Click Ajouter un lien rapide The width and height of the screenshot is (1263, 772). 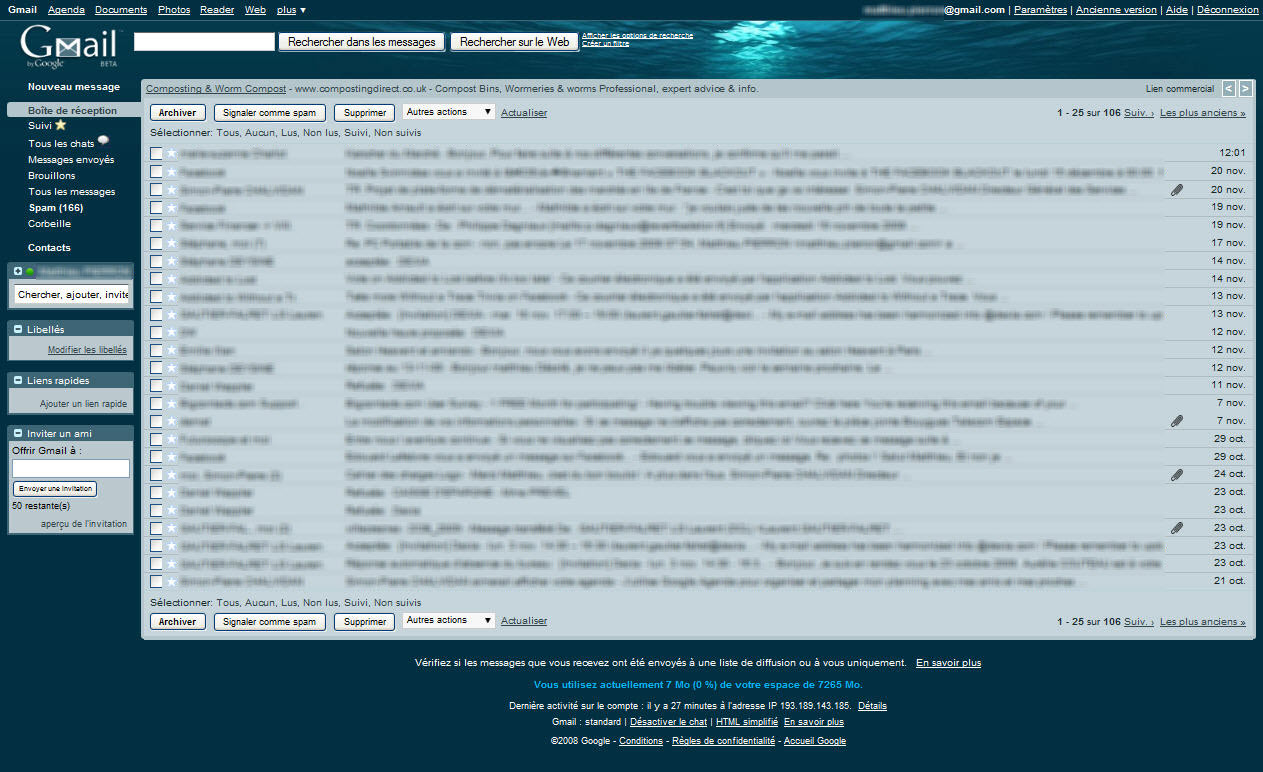point(84,404)
